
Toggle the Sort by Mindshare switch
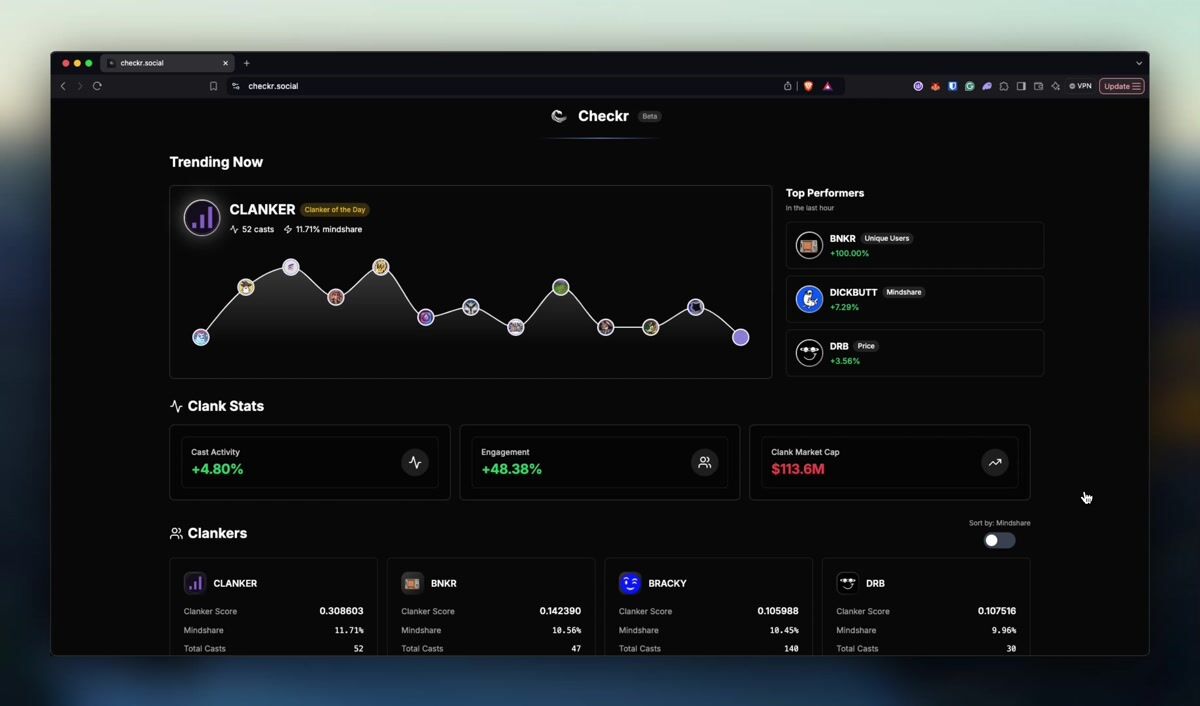tap(999, 540)
